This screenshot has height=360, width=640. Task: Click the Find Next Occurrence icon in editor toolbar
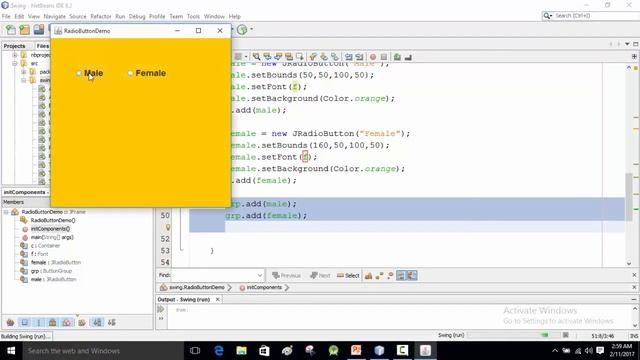click(x=278, y=57)
